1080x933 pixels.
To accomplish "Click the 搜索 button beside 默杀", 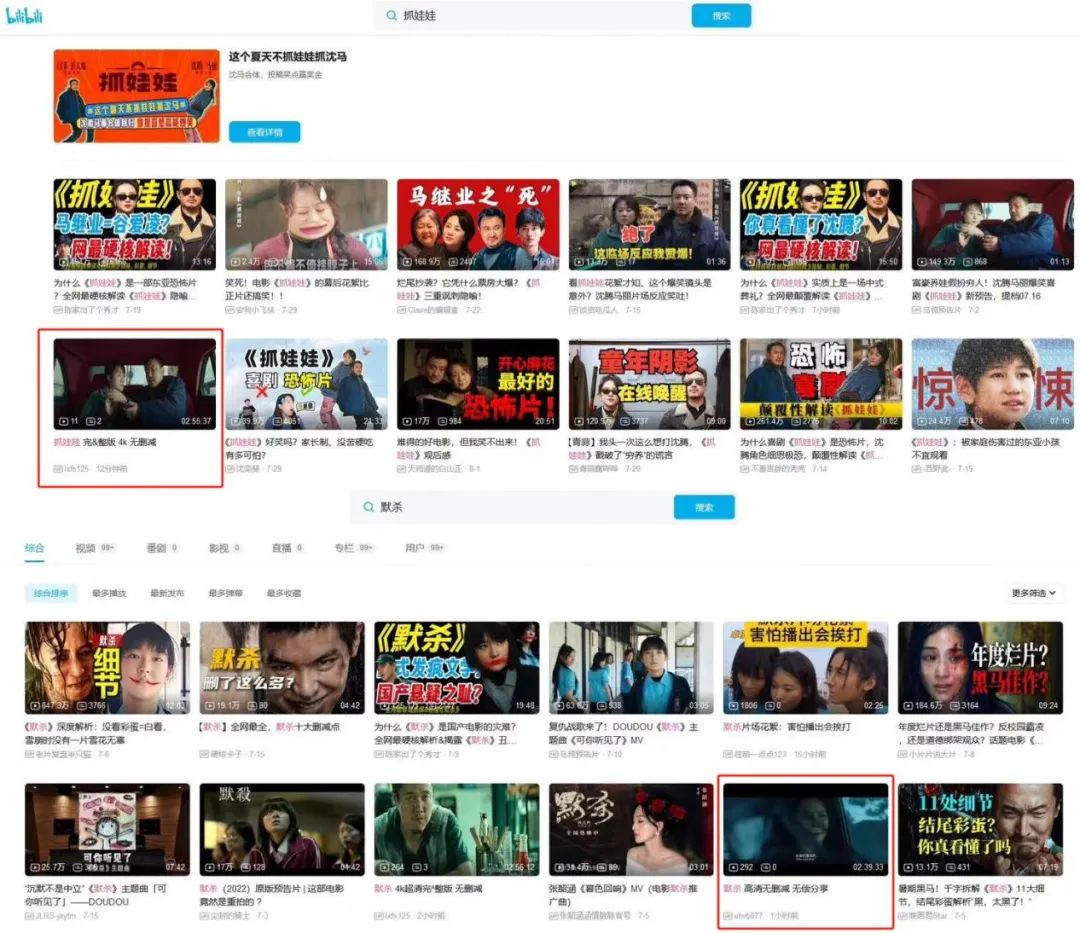I will pos(704,507).
